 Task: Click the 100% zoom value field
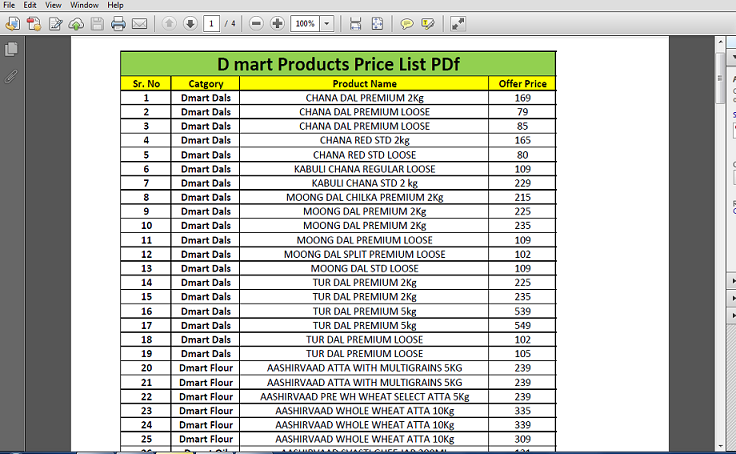305,23
